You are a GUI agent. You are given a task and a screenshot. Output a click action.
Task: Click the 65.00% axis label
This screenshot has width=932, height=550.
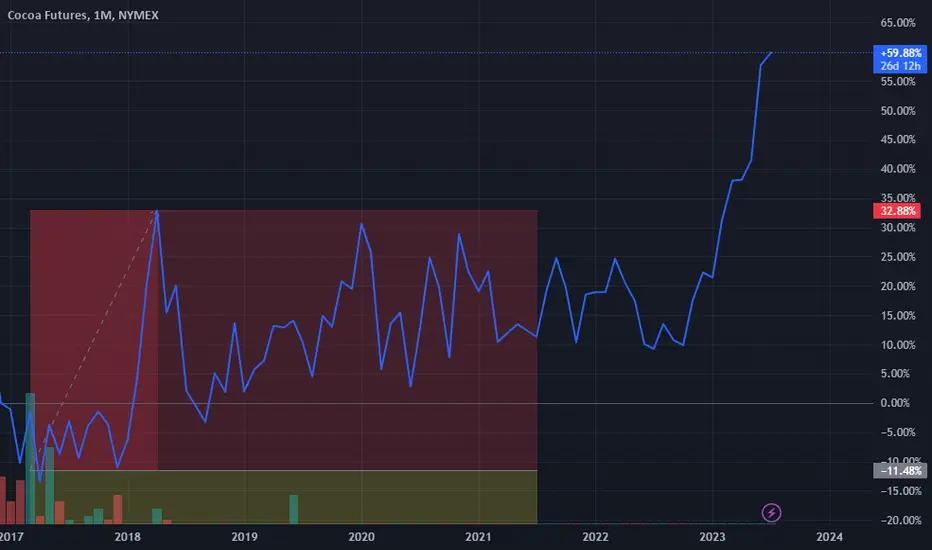(x=898, y=23)
